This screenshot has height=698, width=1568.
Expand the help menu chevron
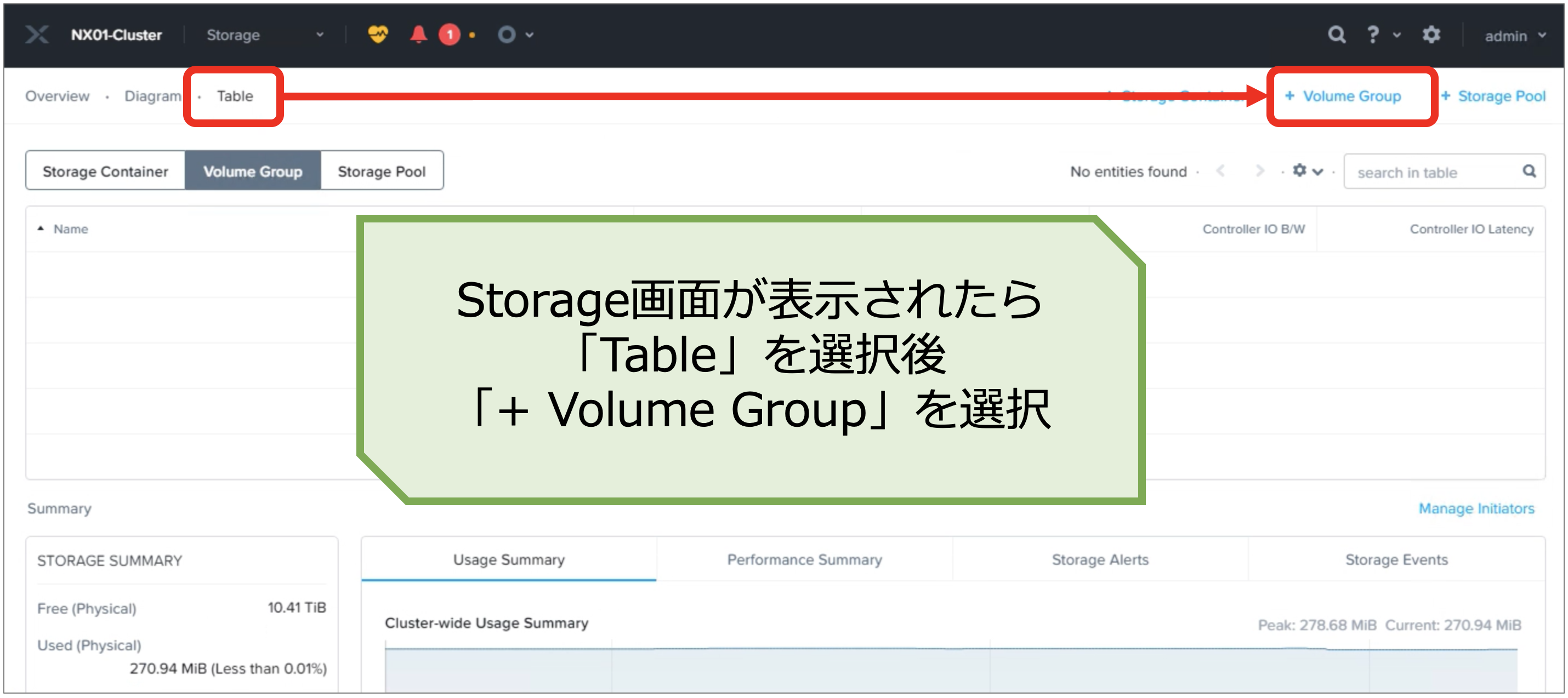(x=1396, y=36)
